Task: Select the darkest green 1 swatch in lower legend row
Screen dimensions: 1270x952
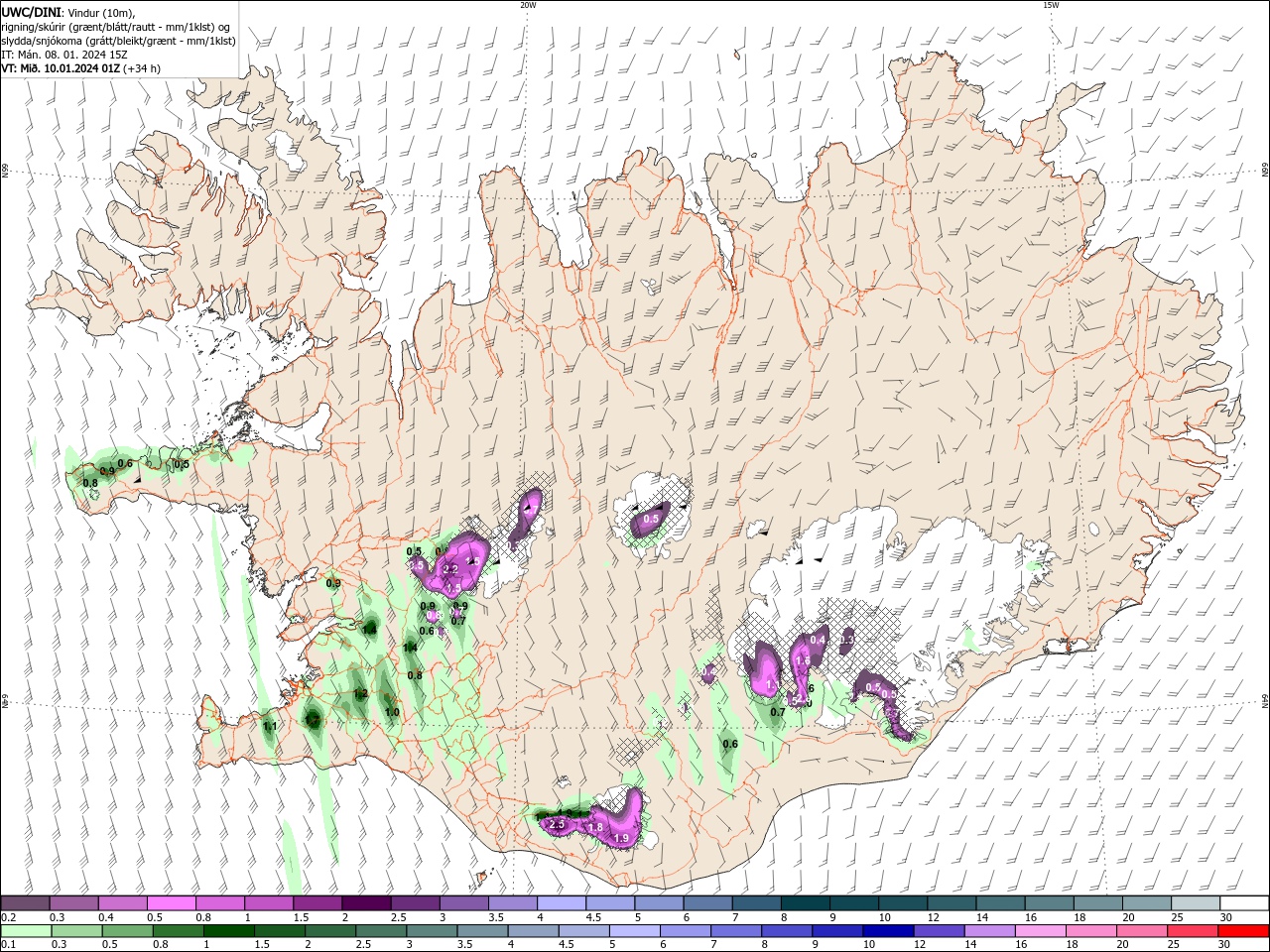Action: 229,931
